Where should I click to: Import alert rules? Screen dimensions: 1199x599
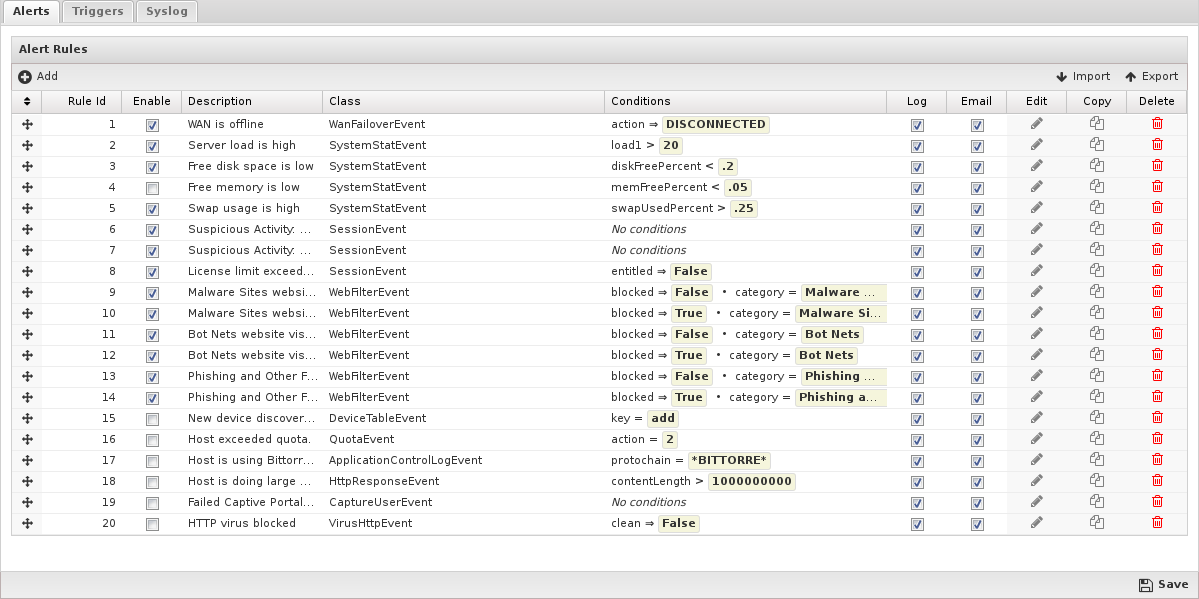(1083, 77)
